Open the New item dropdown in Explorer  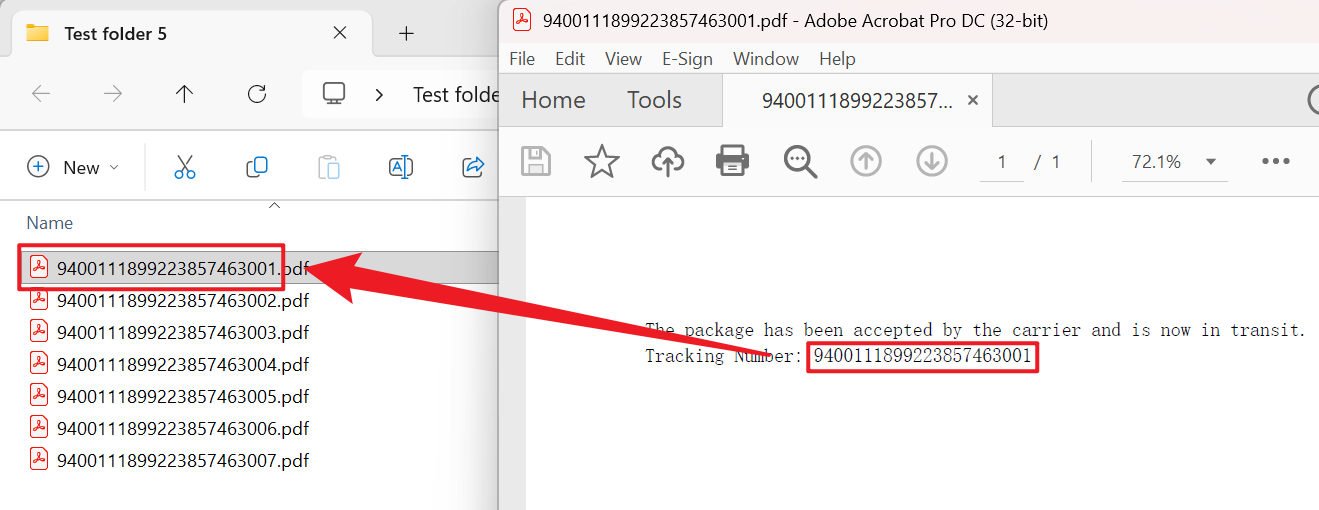(x=73, y=167)
